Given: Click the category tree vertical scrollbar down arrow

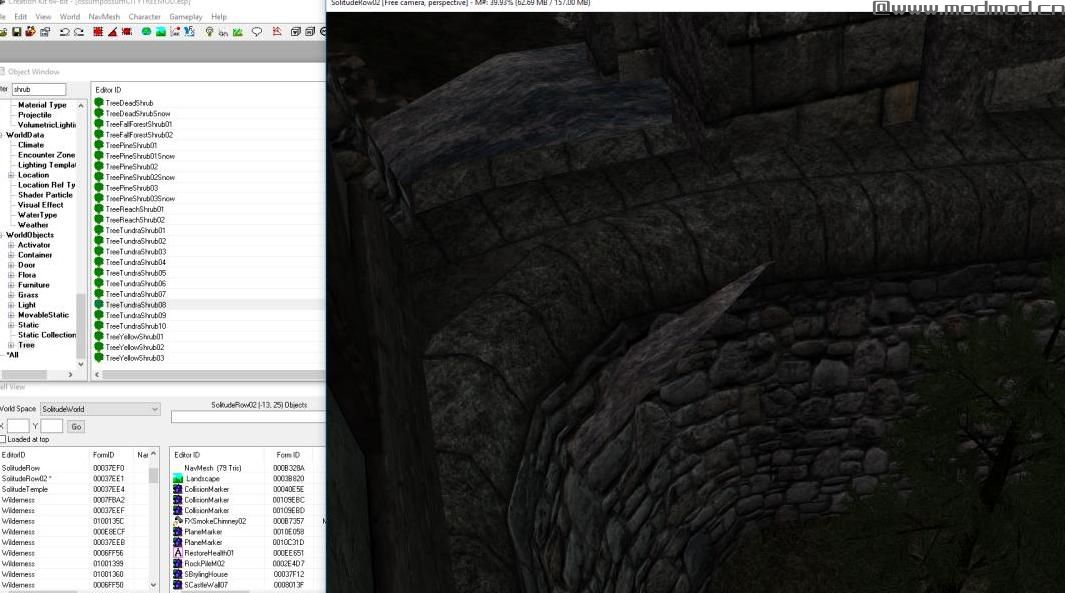Looking at the screenshot, I should click(x=81, y=364).
